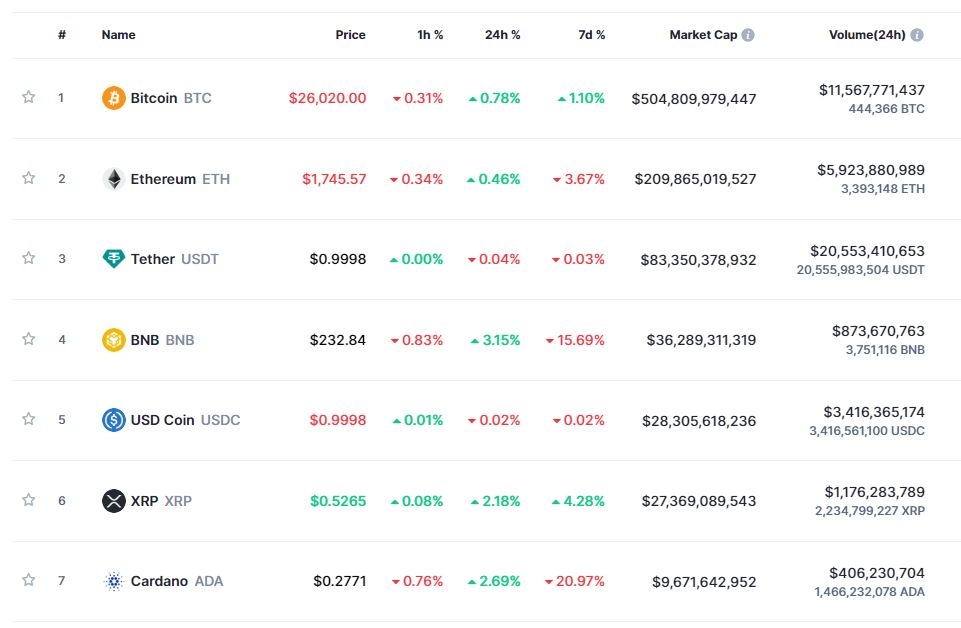
Task: Toggle the watchlist star for Ethereum
Action: coord(29,178)
